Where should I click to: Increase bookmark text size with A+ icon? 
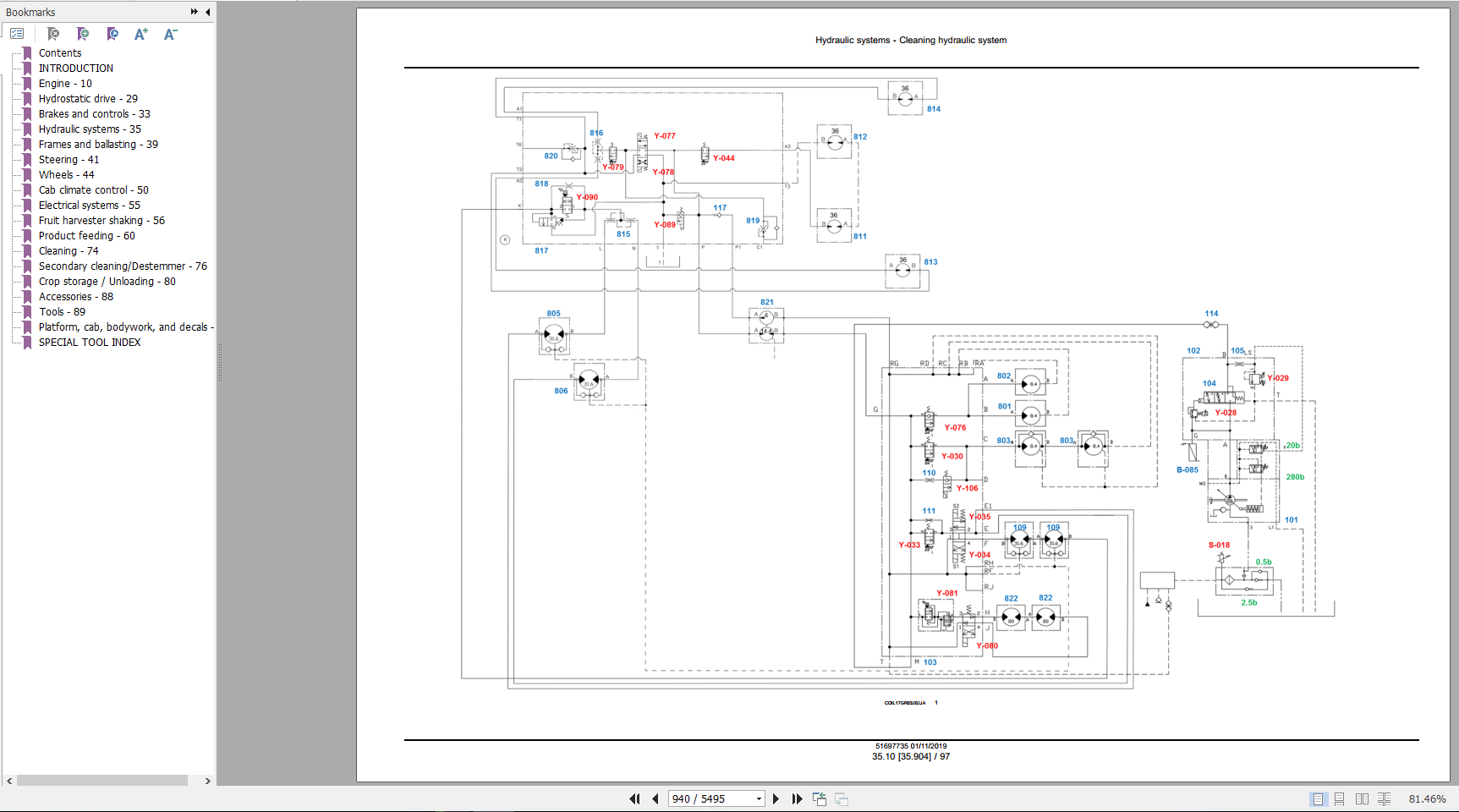point(141,34)
